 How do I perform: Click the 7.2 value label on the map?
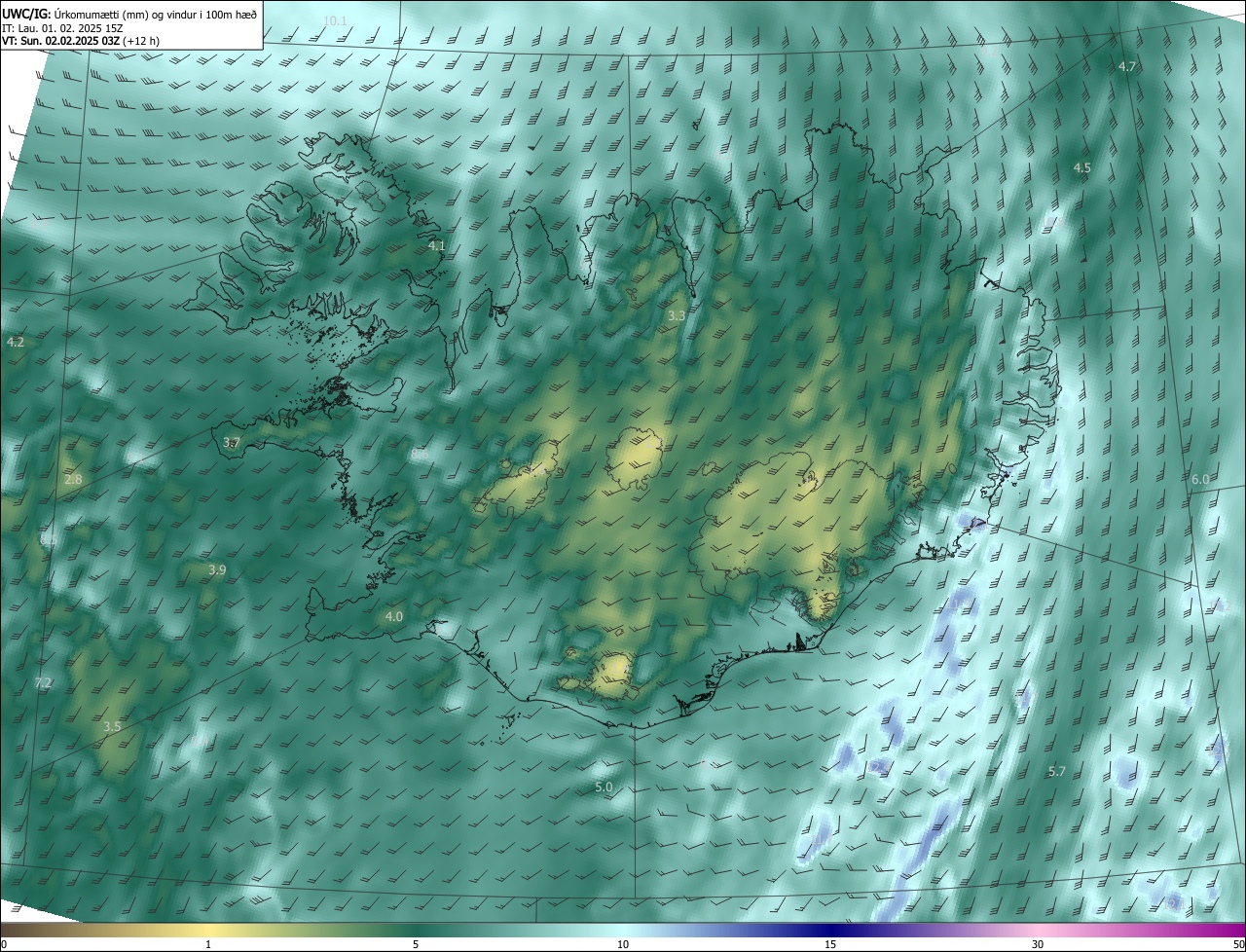(43, 683)
